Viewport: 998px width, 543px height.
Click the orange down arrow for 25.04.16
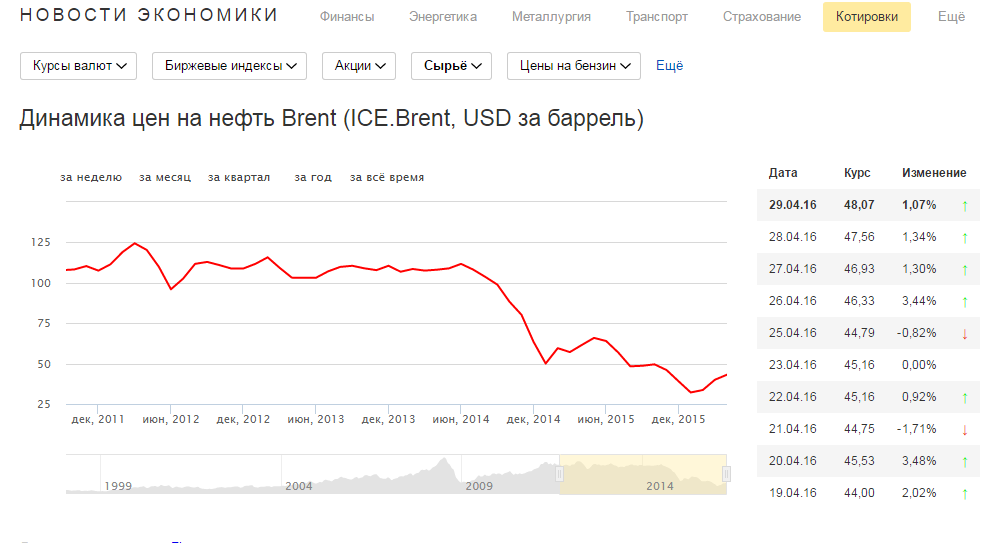tap(965, 333)
